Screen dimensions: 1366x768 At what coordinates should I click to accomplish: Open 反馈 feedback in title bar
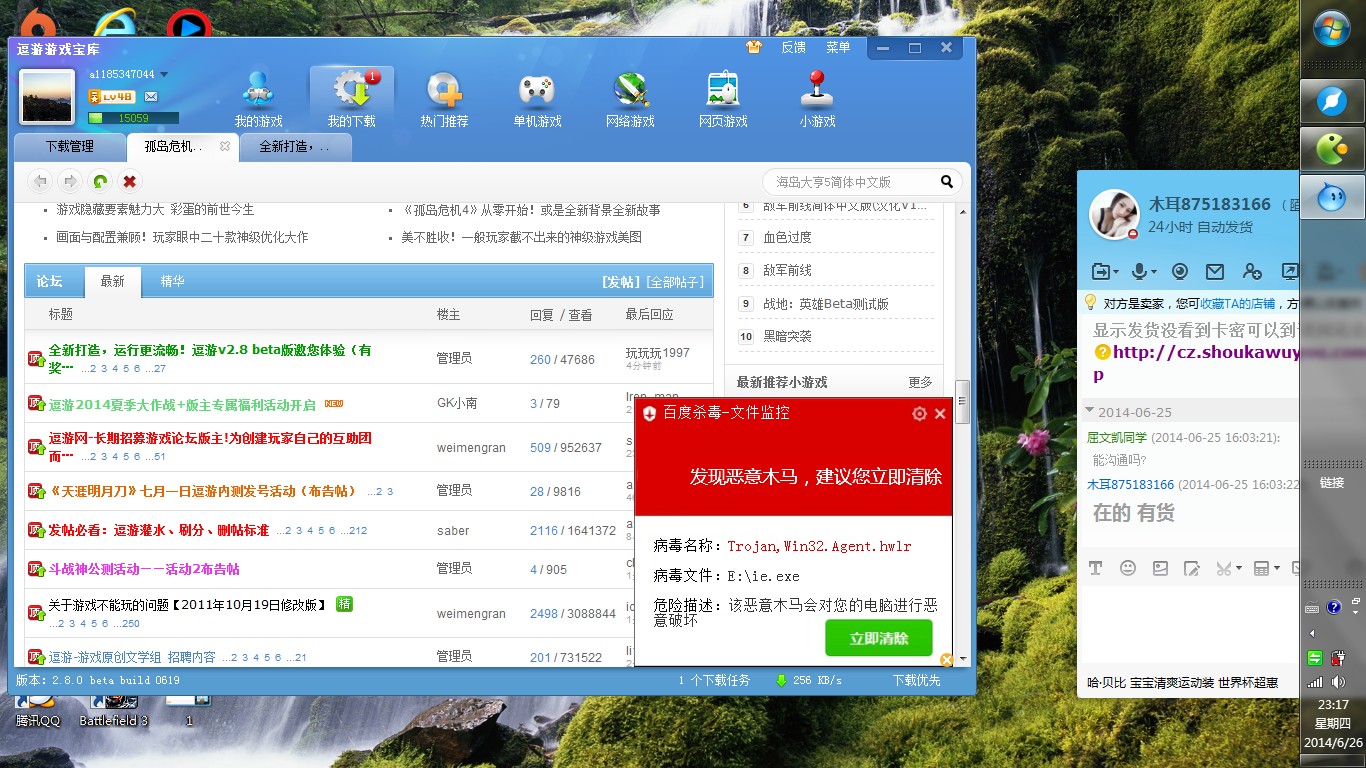(x=793, y=47)
